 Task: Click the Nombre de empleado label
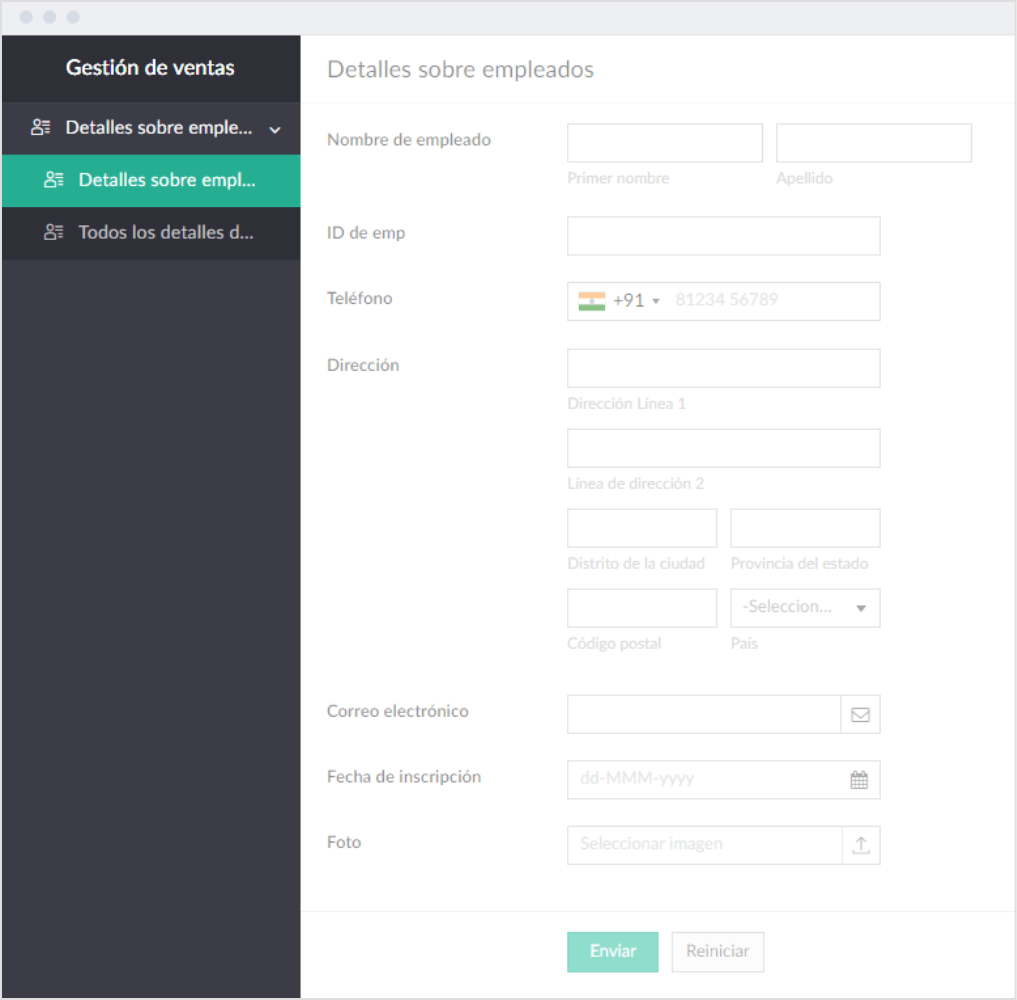point(409,140)
